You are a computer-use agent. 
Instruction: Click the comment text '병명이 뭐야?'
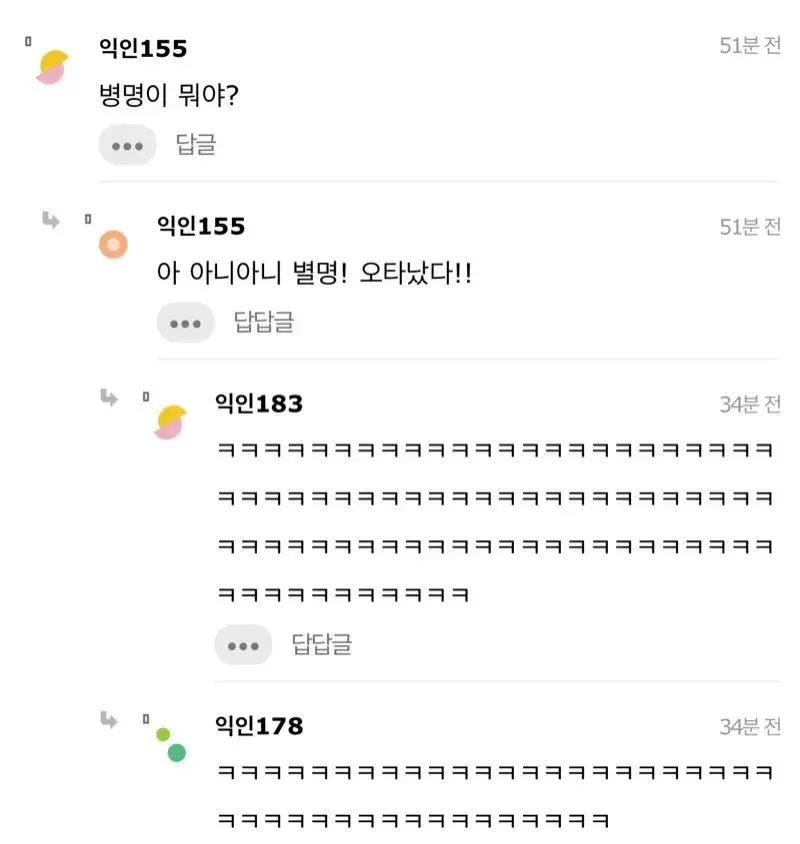pyautogui.click(x=169, y=96)
